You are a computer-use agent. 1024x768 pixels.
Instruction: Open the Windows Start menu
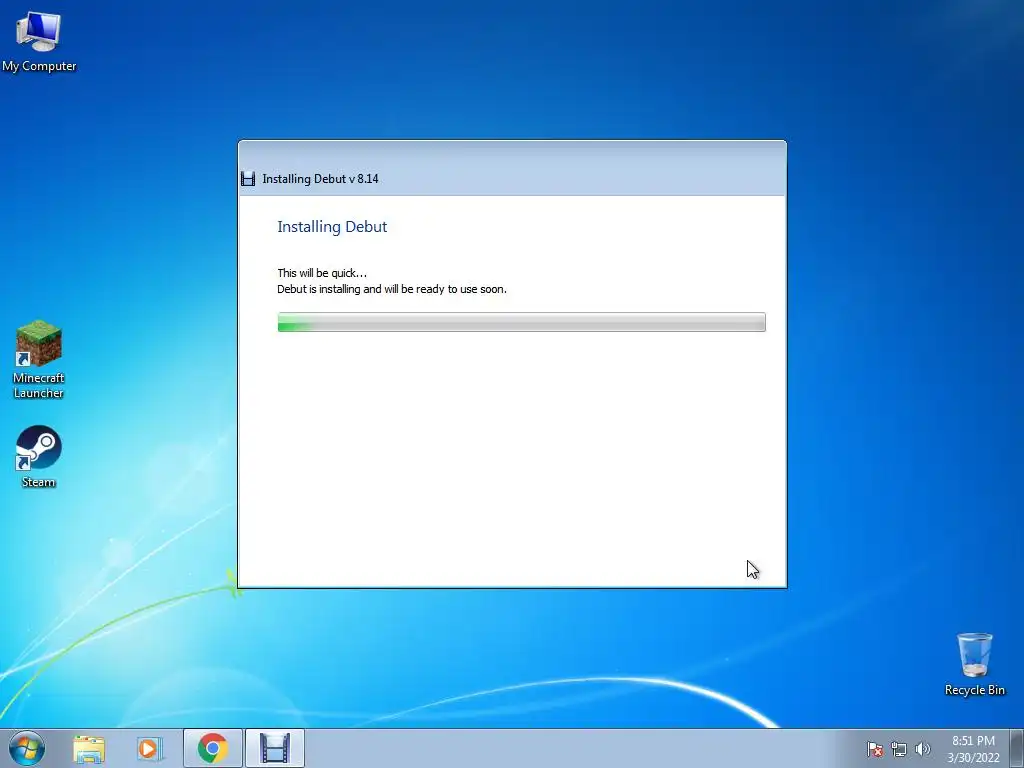[x=27, y=748]
